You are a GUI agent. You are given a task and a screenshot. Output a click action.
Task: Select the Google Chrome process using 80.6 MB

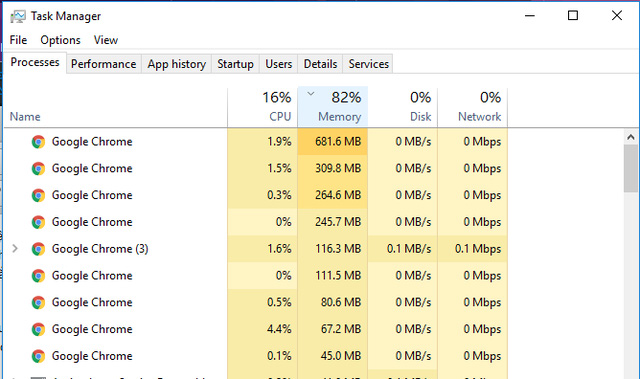pyautogui.click(x=256, y=302)
